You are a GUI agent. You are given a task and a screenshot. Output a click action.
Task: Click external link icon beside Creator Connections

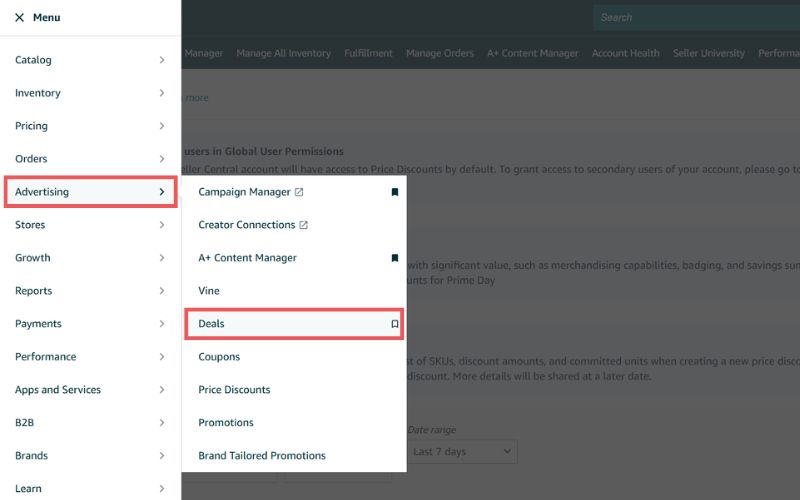click(x=304, y=225)
